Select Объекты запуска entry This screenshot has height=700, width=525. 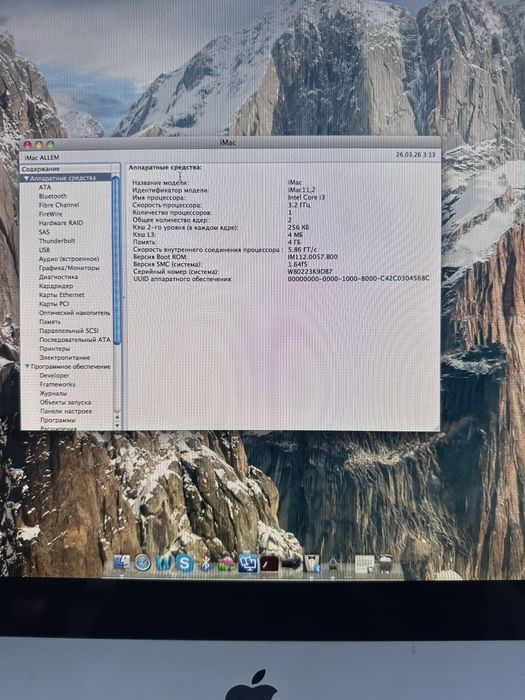66,402
